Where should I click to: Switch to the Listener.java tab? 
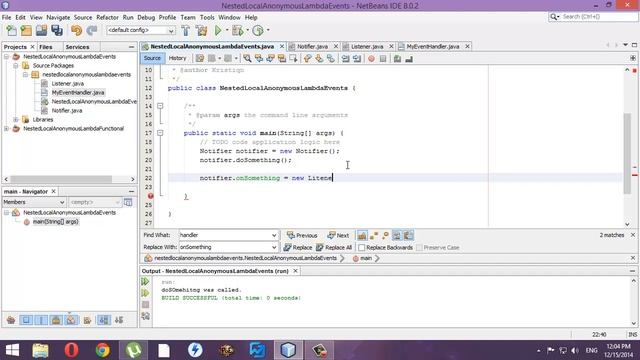point(367,47)
